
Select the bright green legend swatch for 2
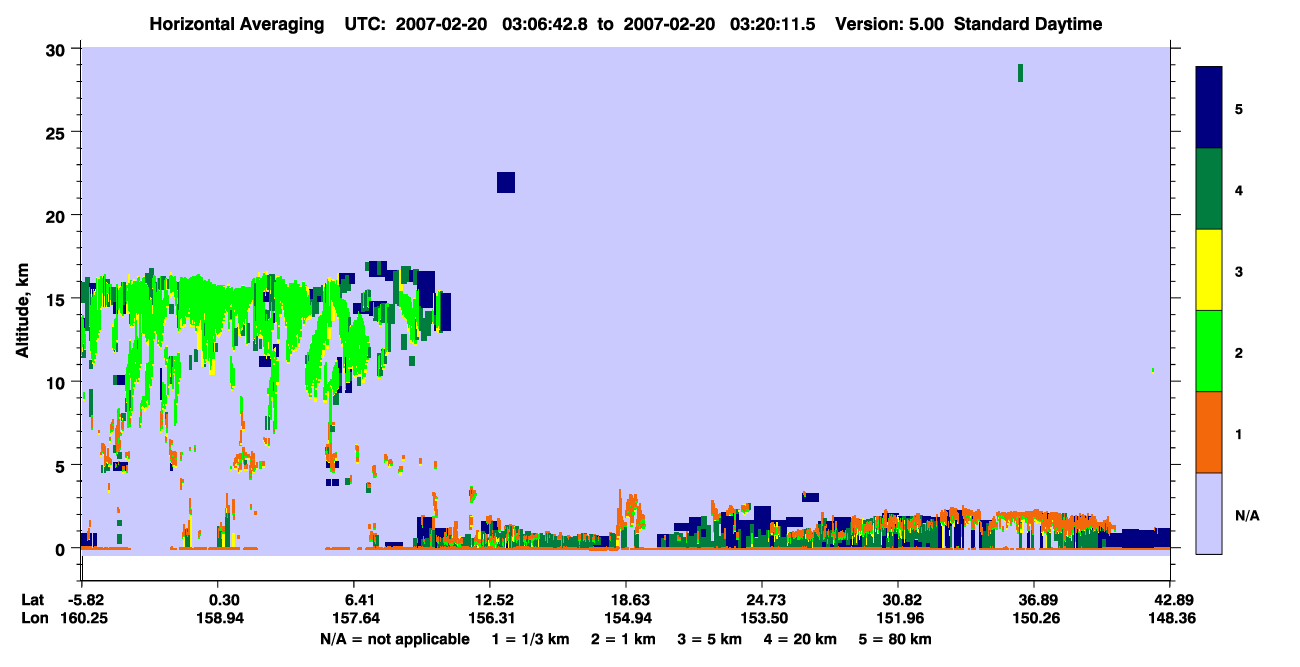(1210, 351)
